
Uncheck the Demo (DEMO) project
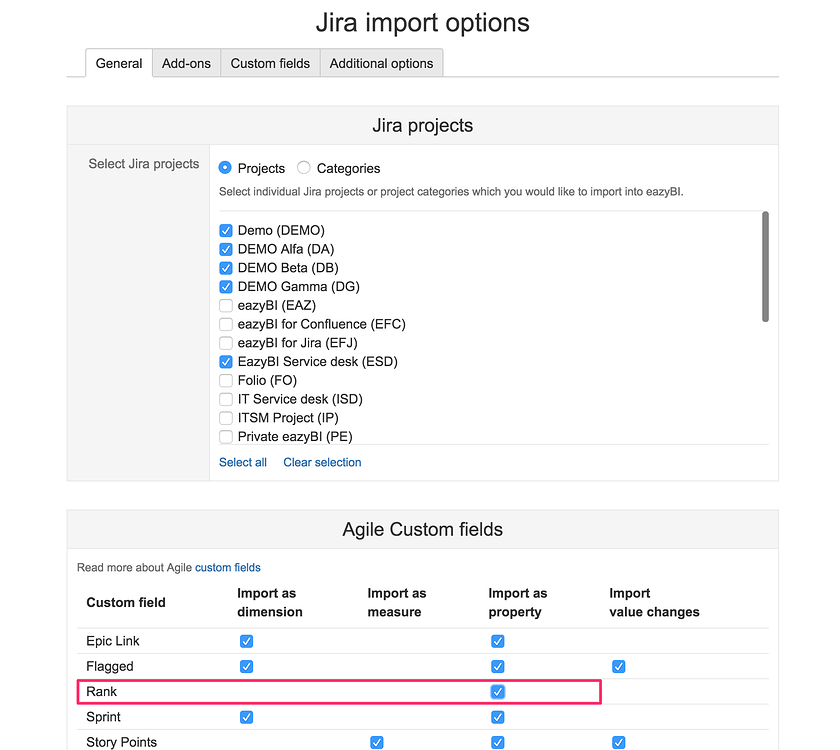tap(225, 230)
